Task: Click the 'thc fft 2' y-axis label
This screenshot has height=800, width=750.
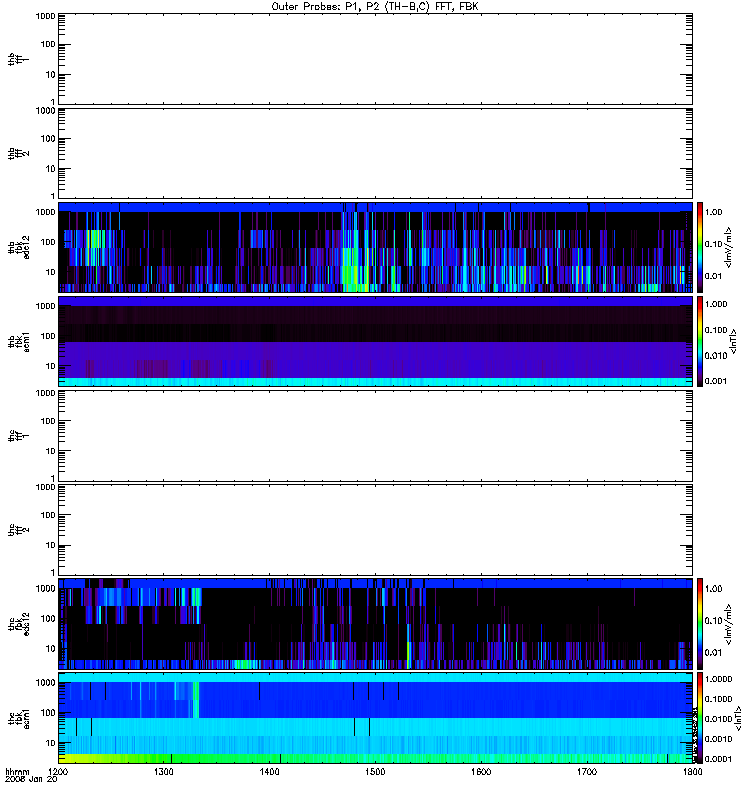Action: pos(18,530)
